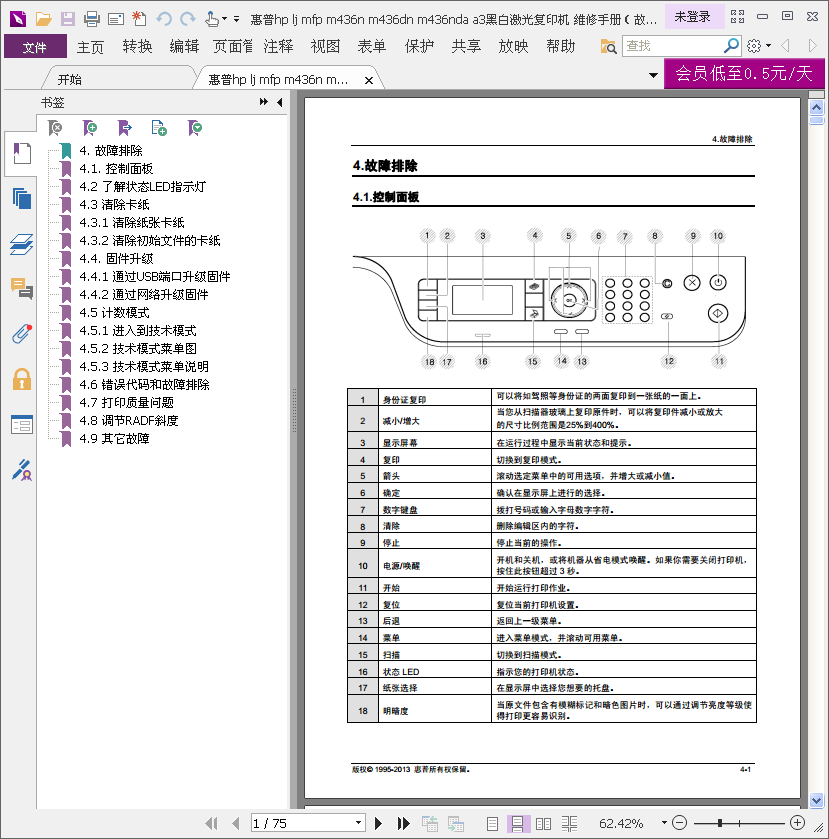829x839 pixels.
Task: Select bookmark 4.6 错误代码和故障排除
Action: (144, 384)
